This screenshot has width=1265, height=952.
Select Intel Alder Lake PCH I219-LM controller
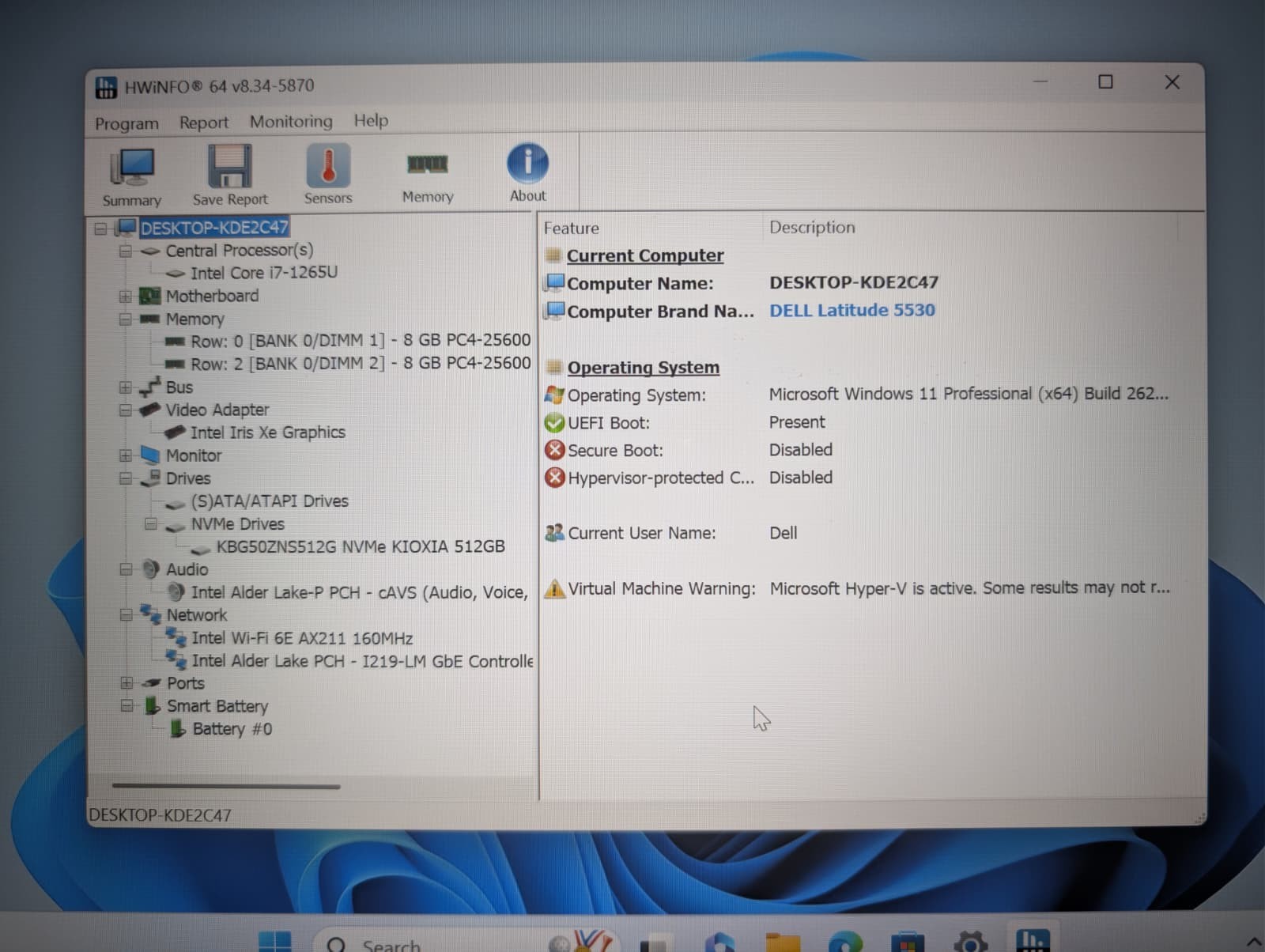pyautogui.click(x=362, y=661)
